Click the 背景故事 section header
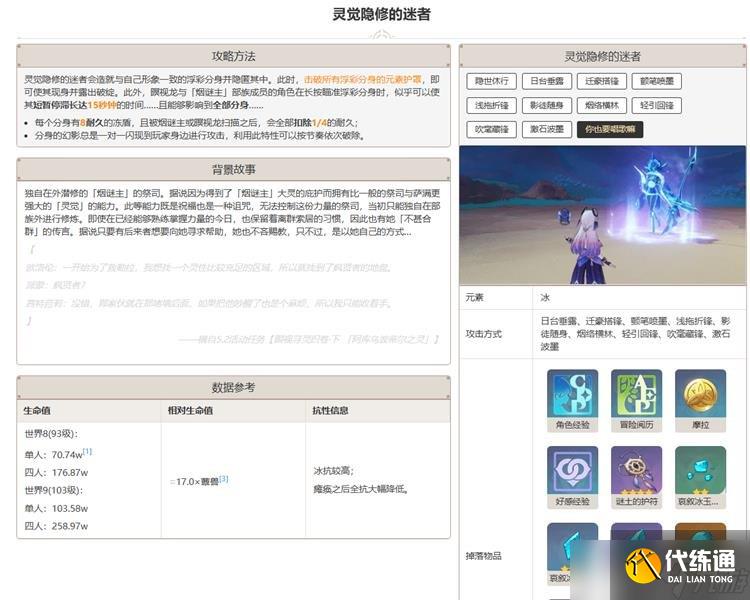 click(233, 169)
